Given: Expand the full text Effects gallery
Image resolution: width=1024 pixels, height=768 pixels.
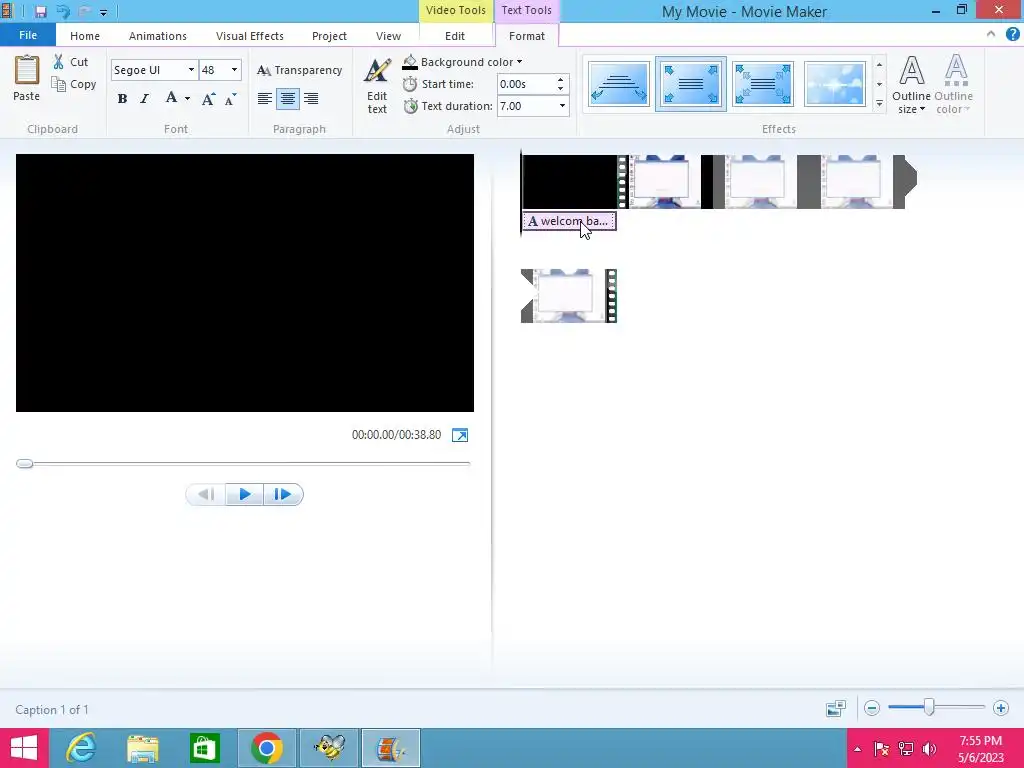Looking at the screenshot, I should click(x=879, y=104).
